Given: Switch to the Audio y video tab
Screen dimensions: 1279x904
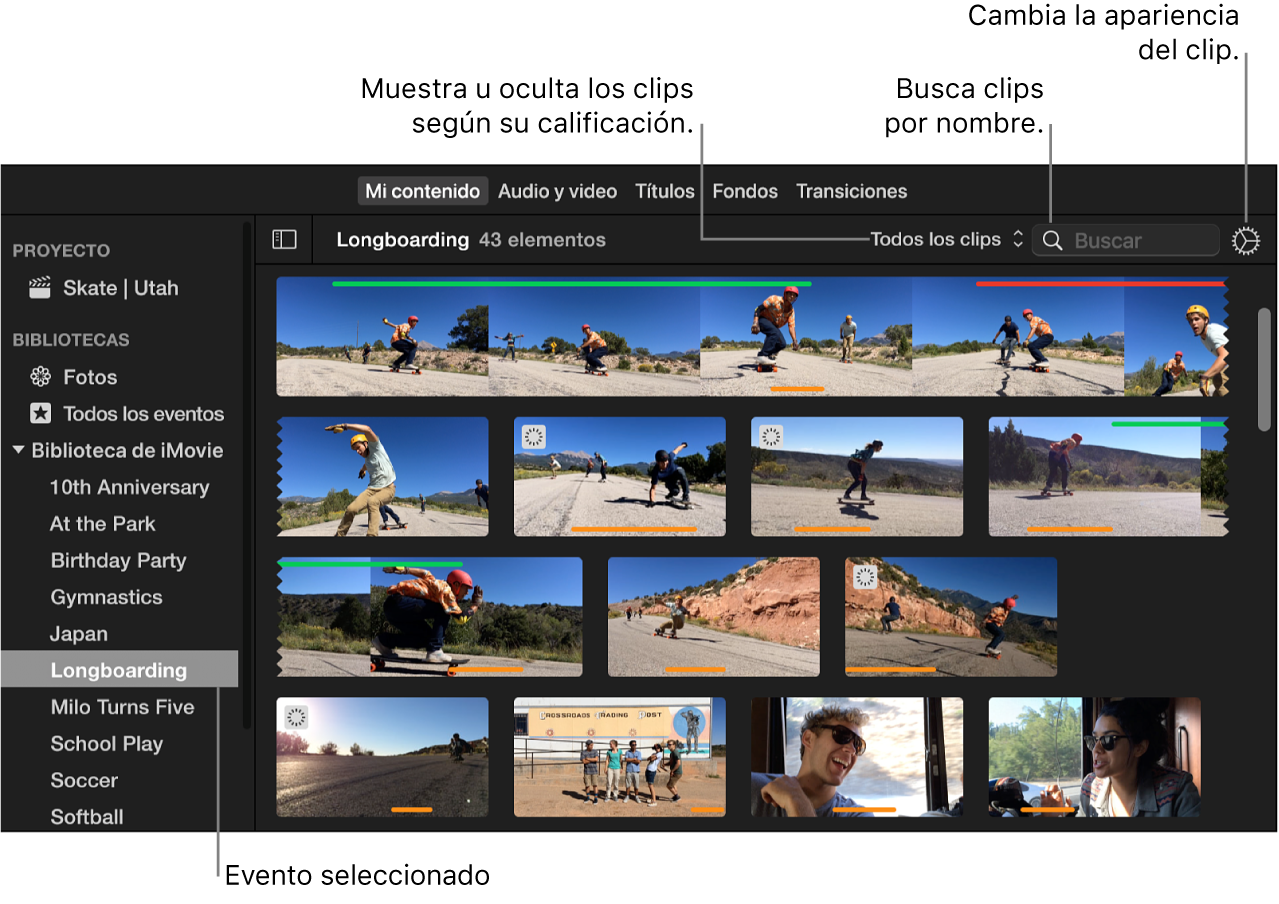Looking at the screenshot, I should (x=557, y=191).
